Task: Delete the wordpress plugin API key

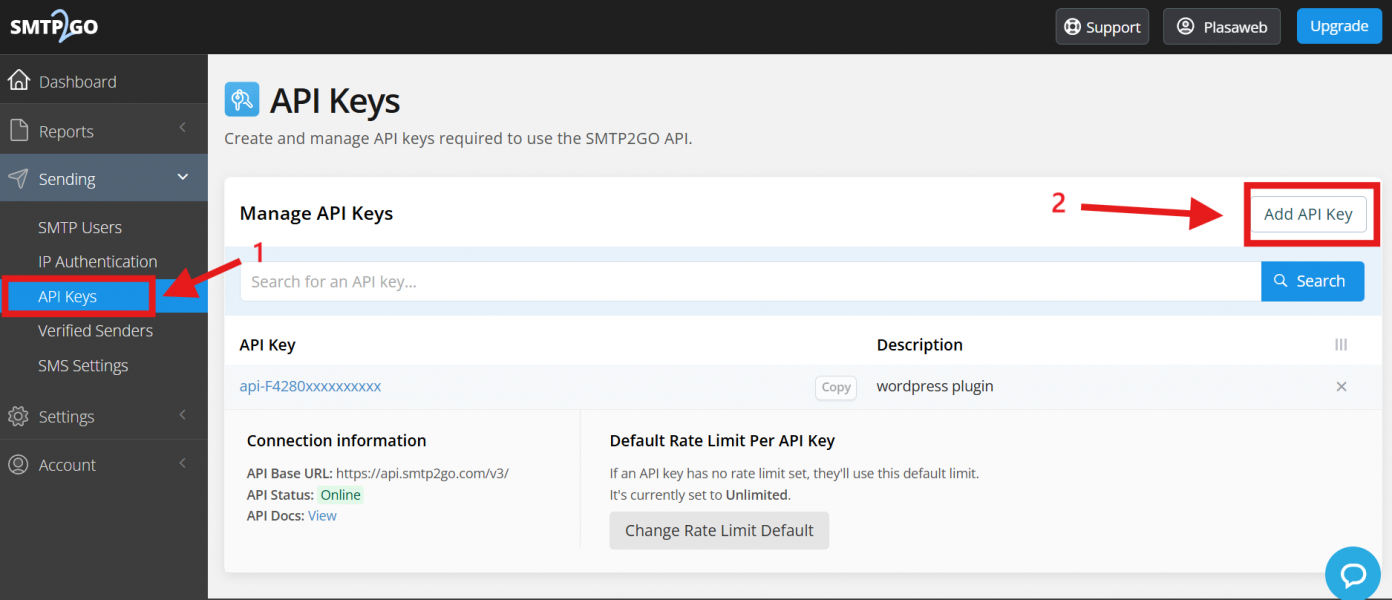Action: [x=1342, y=387]
